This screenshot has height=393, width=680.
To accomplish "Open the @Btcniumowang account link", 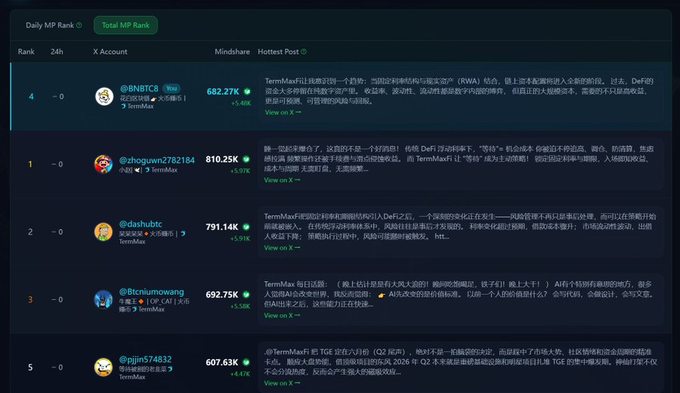I will point(151,291).
